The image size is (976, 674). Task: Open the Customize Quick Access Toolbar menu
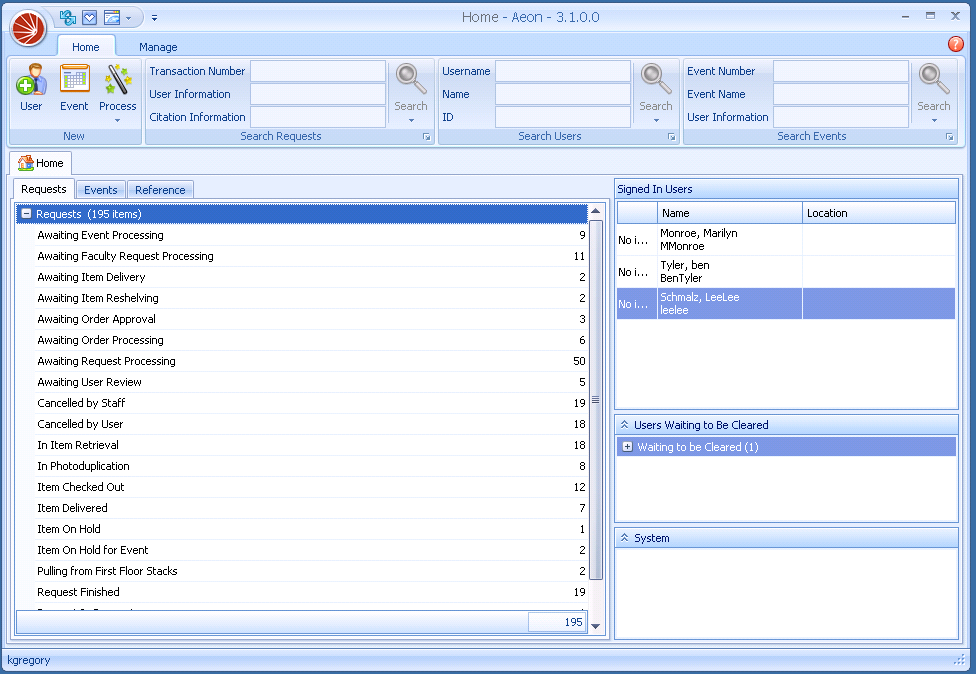154,17
